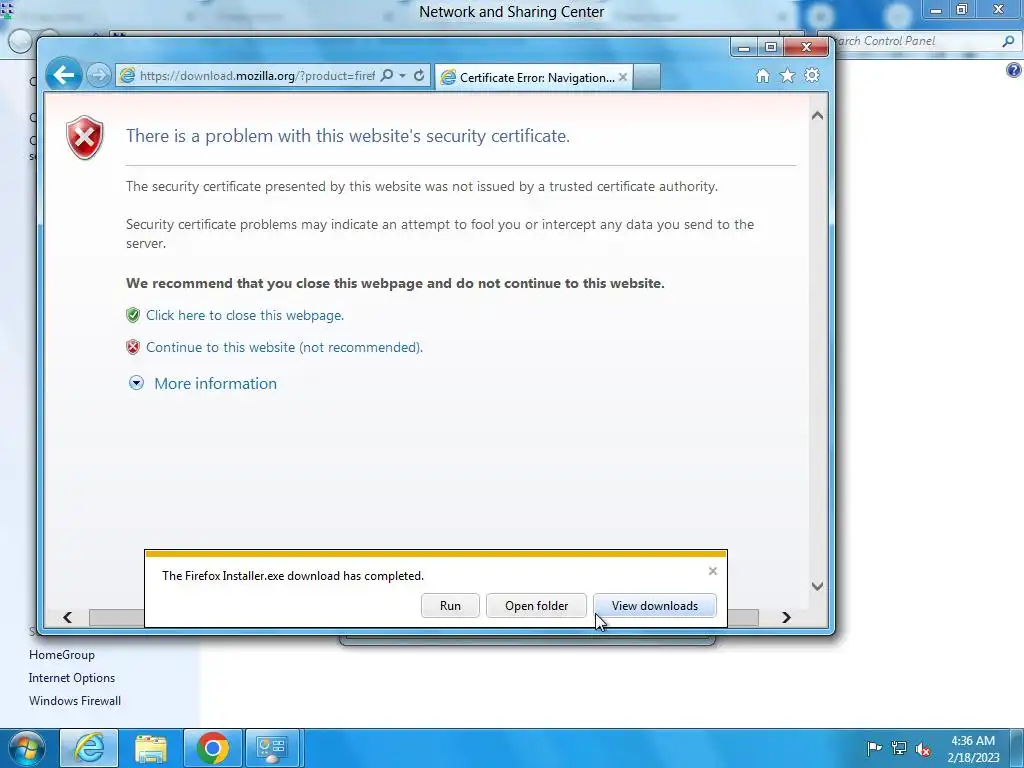This screenshot has width=1024, height=768.
Task: Click the Internet Explorer Forward arrow button
Action: coord(99,76)
